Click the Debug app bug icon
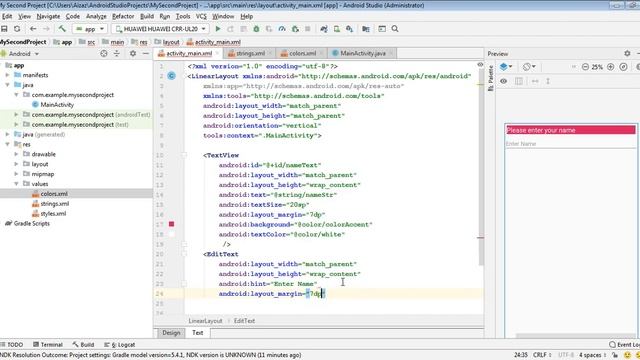The height and width of the screenshot is (360, 640). pyautogui.click(x=256, y=29)
